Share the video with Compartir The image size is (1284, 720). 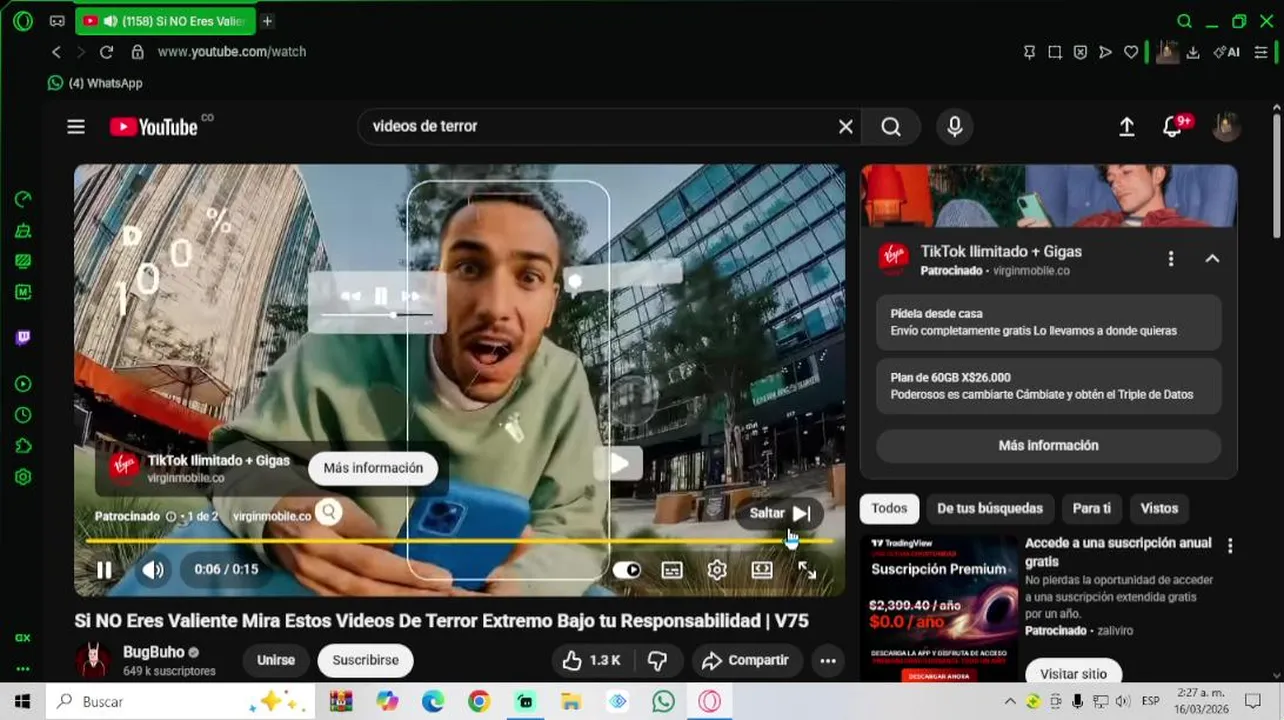[745, 660]
